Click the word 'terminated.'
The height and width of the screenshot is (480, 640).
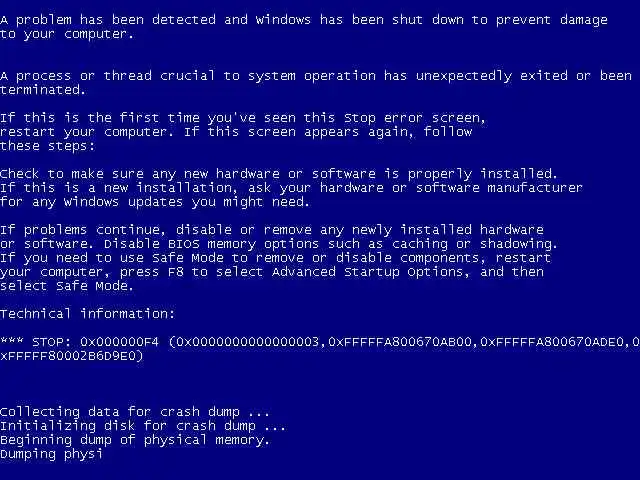[43, 90]
